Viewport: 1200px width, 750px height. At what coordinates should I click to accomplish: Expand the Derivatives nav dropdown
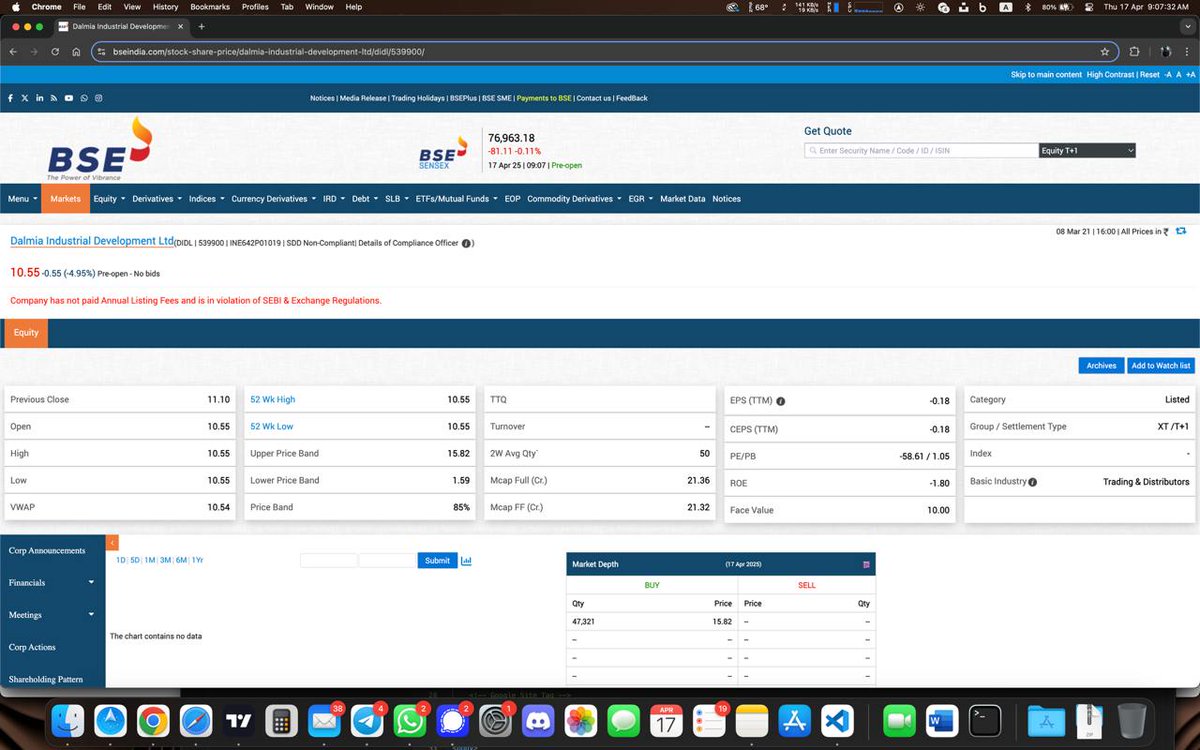157,199
